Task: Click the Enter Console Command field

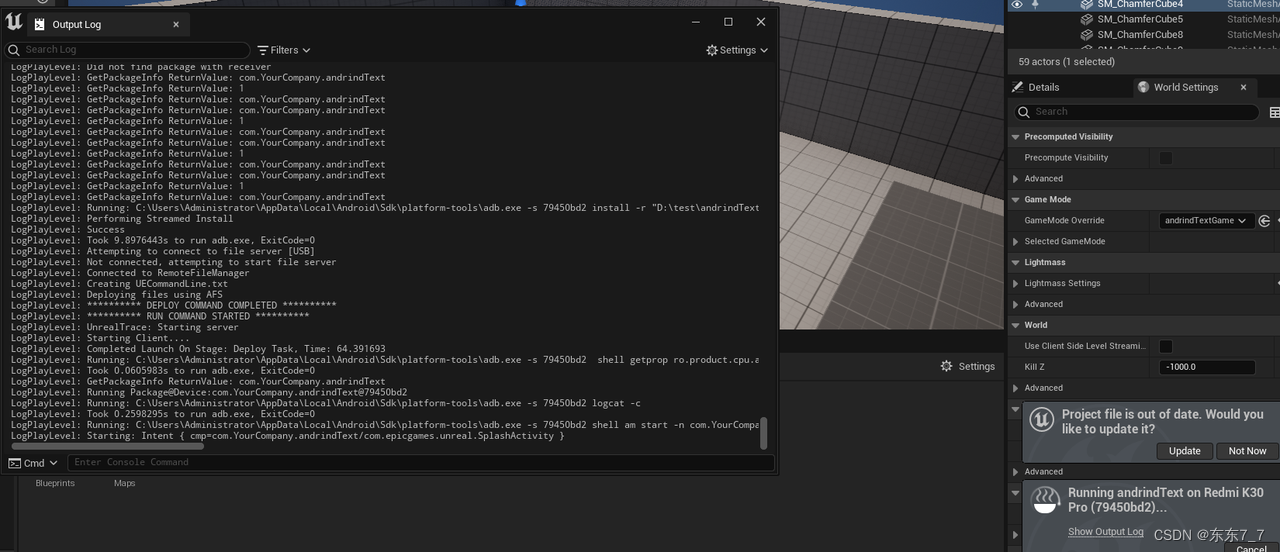Action: tap(420, 462)
